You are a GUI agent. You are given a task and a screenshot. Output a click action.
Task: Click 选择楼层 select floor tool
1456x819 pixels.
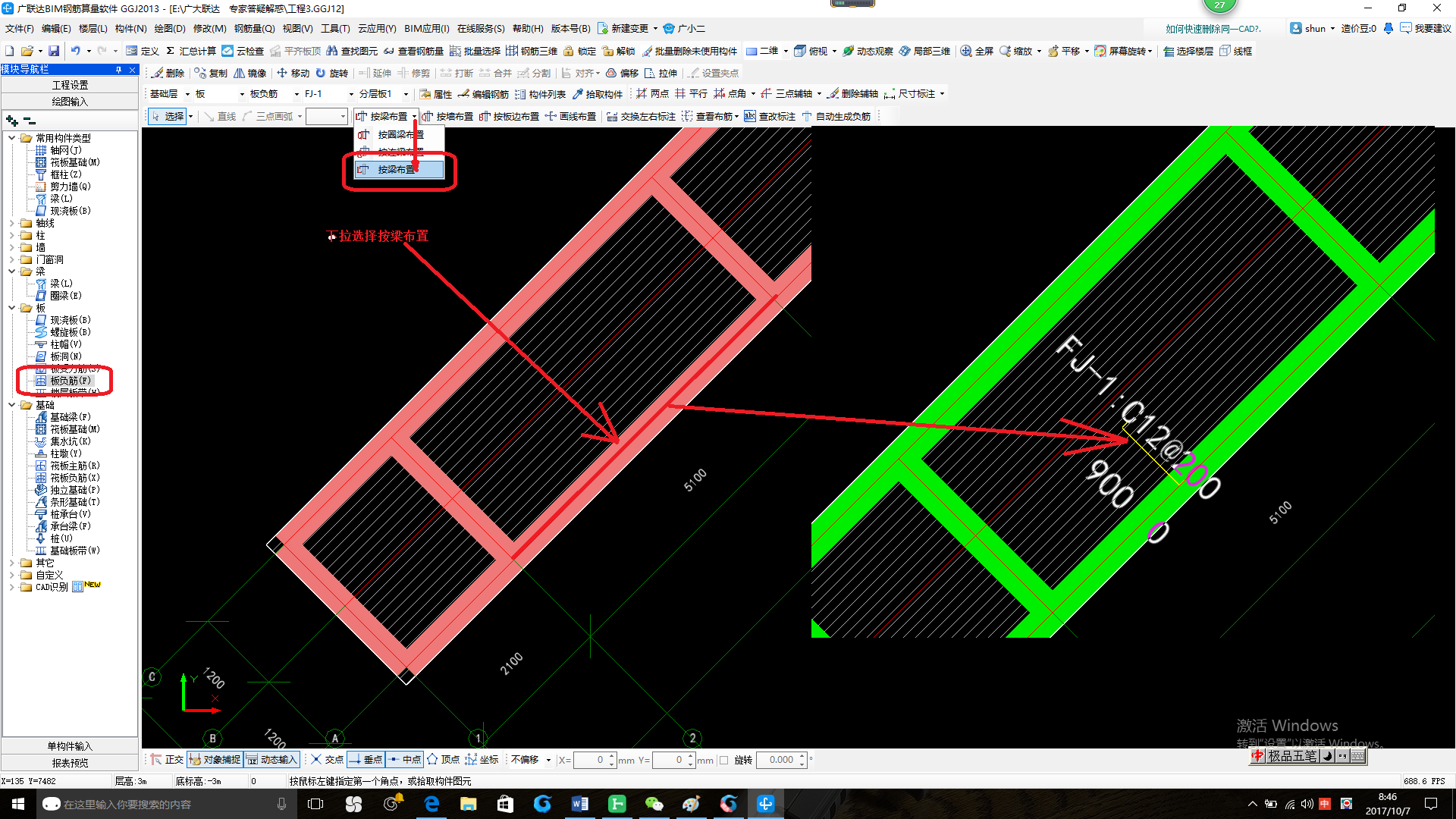1188,51
